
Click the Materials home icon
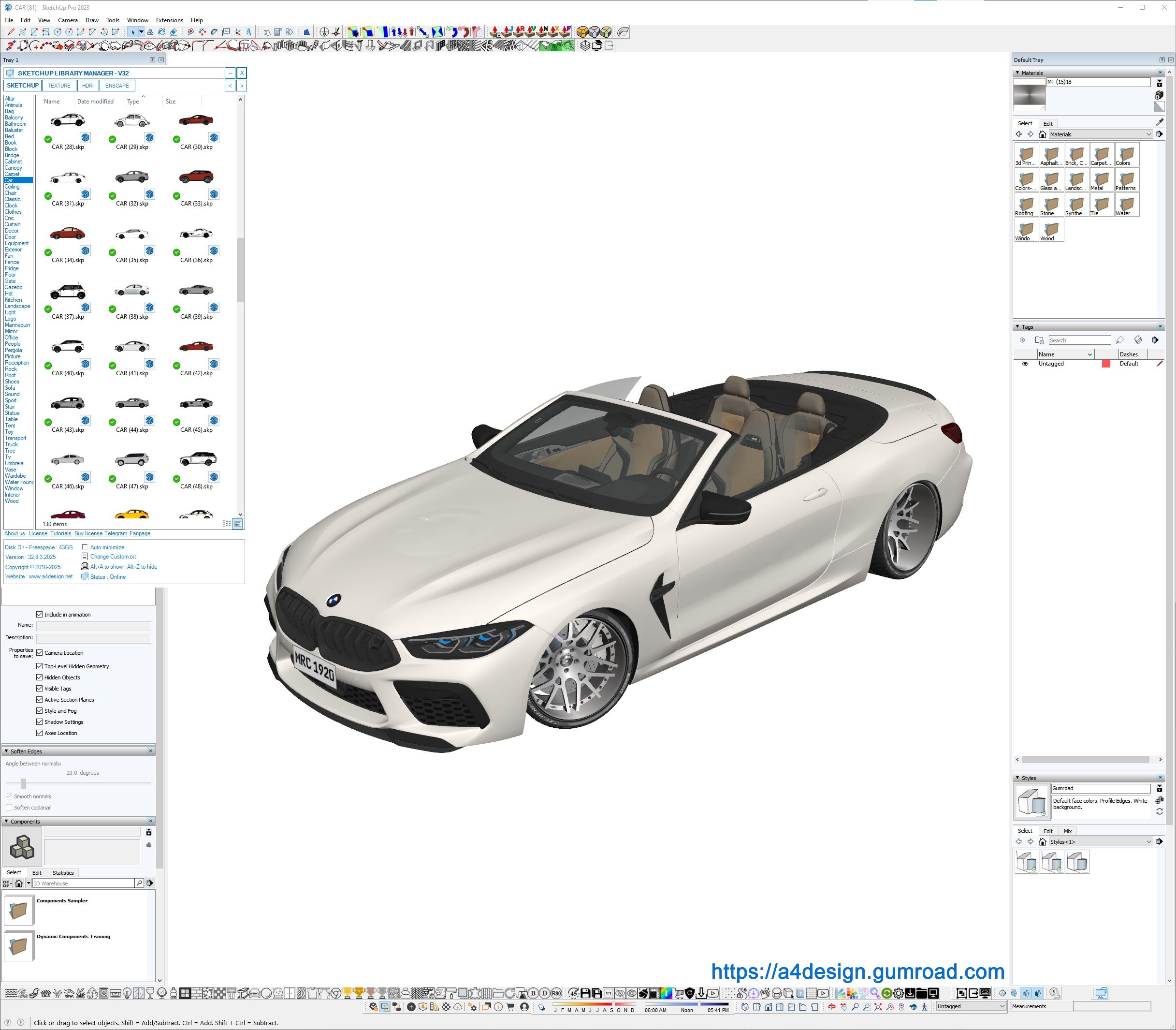[x=1042, y=134]
